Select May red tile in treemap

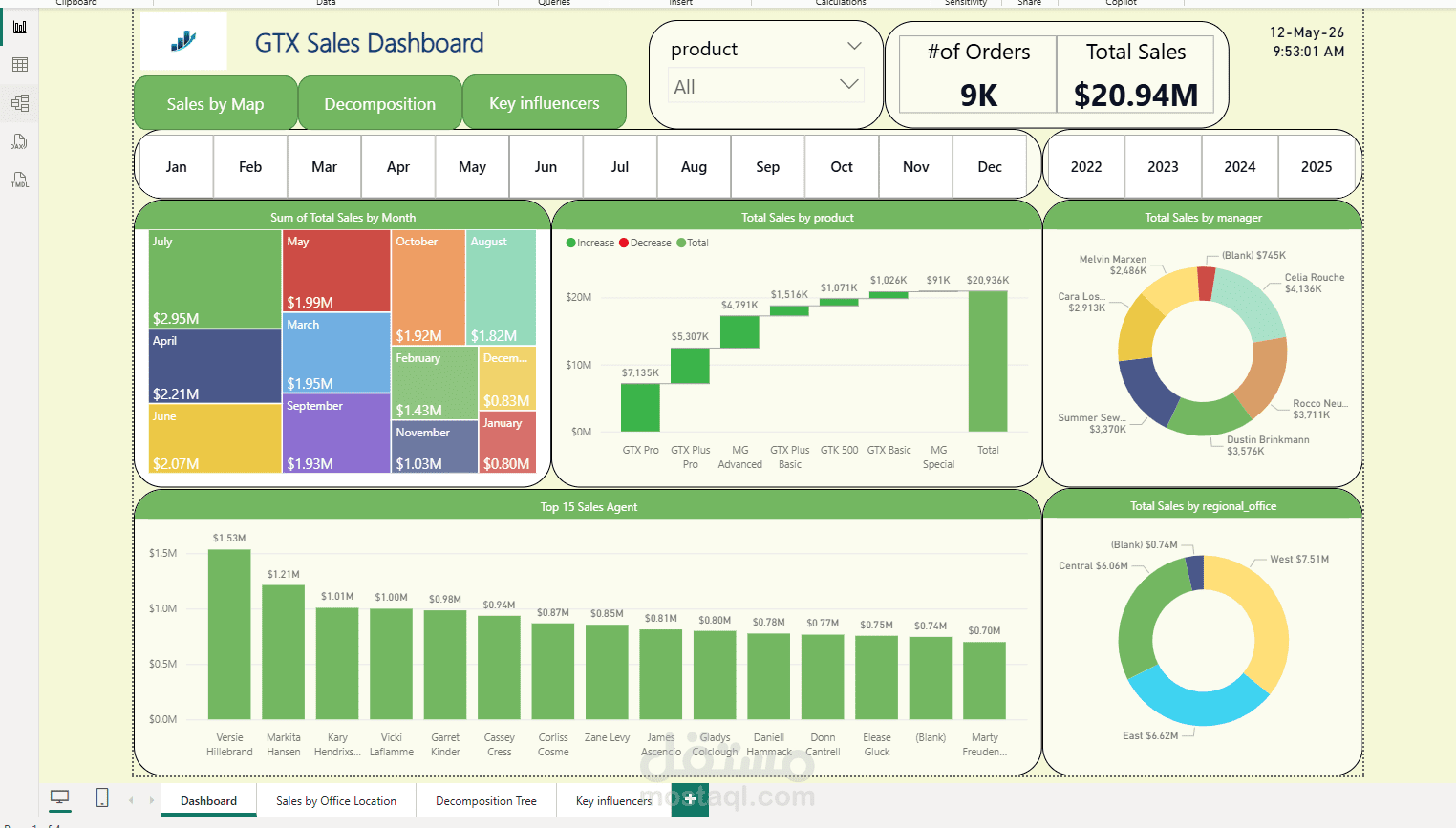(336, 270)
